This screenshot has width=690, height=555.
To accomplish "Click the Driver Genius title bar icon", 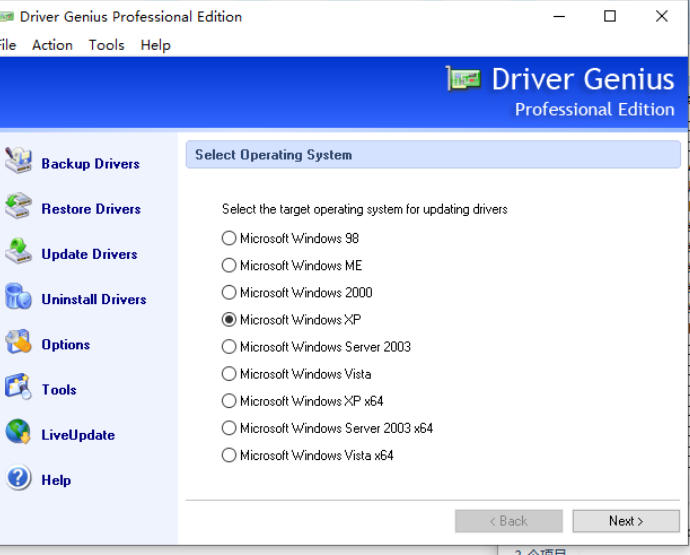I will pos(8,16).
